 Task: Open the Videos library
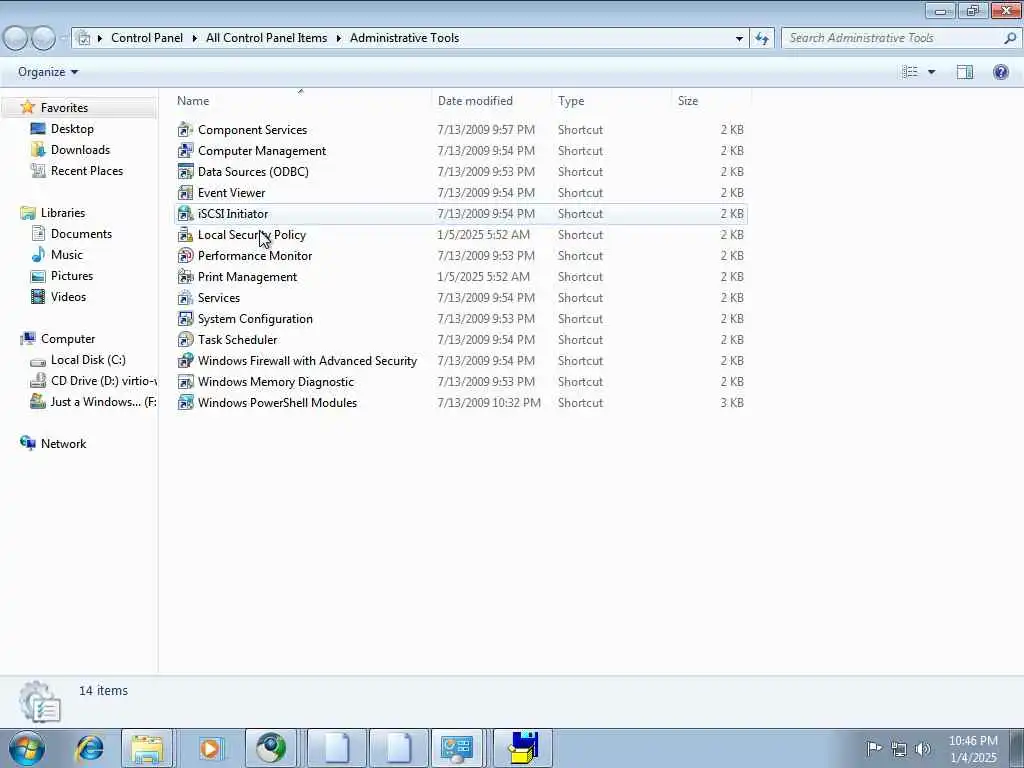[x=68, y=296]
